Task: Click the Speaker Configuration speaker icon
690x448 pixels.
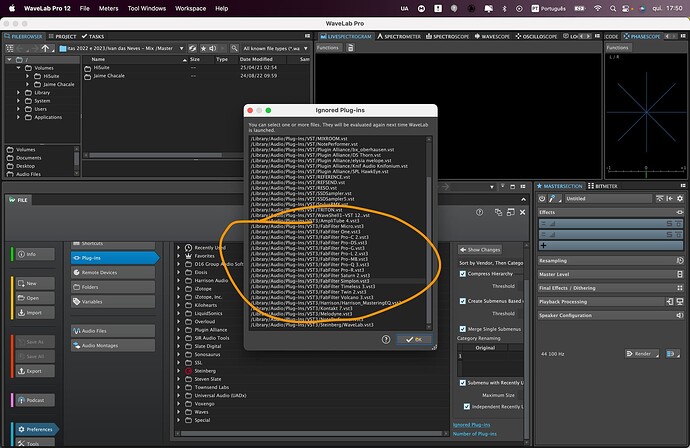Action: point(680,315)
